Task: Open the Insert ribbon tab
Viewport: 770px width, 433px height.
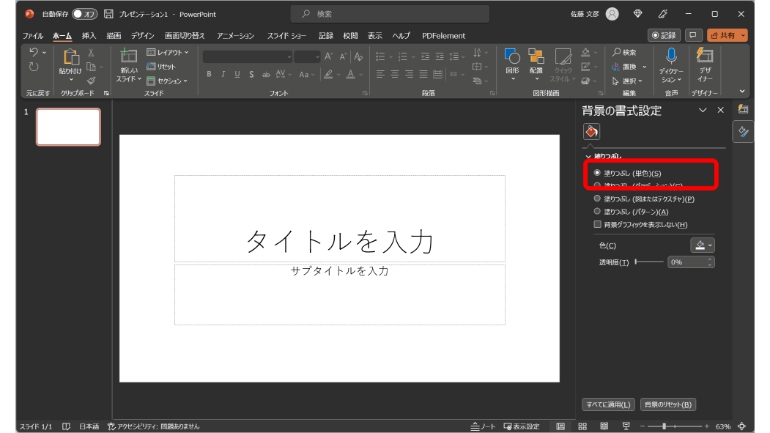Action: tap(89, 36)
